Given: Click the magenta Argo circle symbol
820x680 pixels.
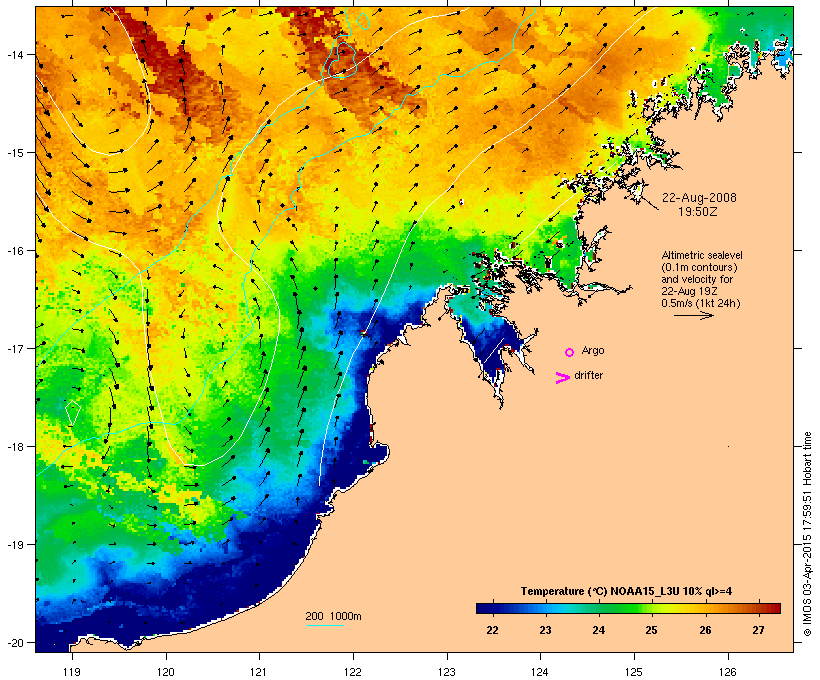Looking at the screenshot, I should pyautogui.click(x=570, y=352).
